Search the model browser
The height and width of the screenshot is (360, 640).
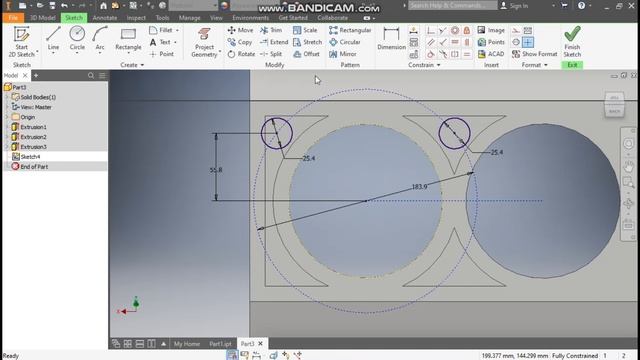[x=91, y=76]
